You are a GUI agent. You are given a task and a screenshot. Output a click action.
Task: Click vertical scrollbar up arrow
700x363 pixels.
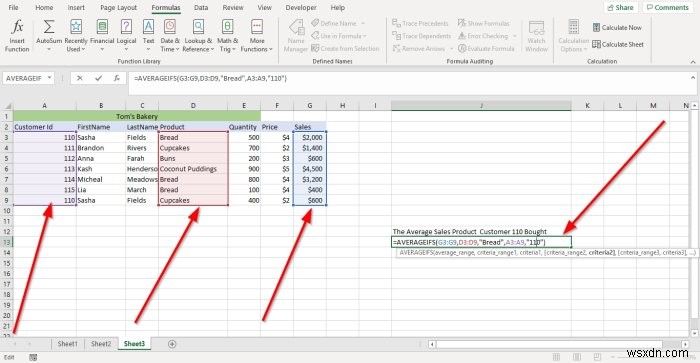pos(694,106)
